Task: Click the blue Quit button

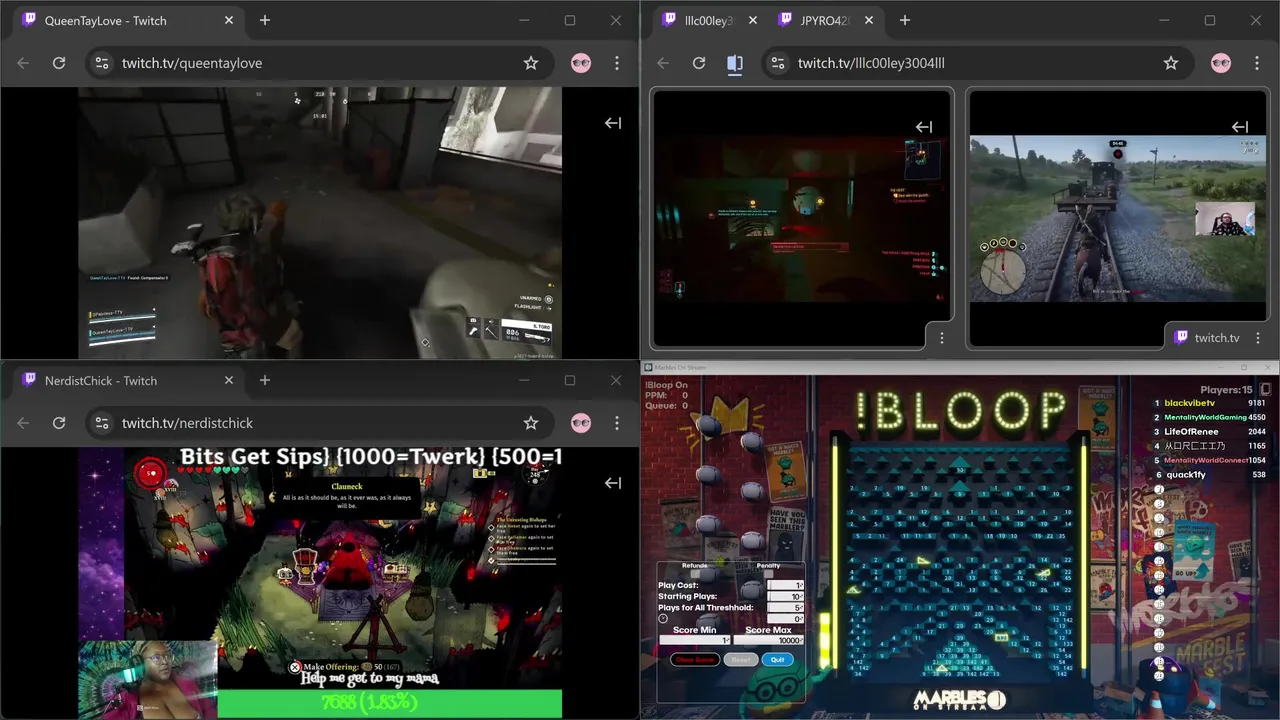Action: [778, 659]
